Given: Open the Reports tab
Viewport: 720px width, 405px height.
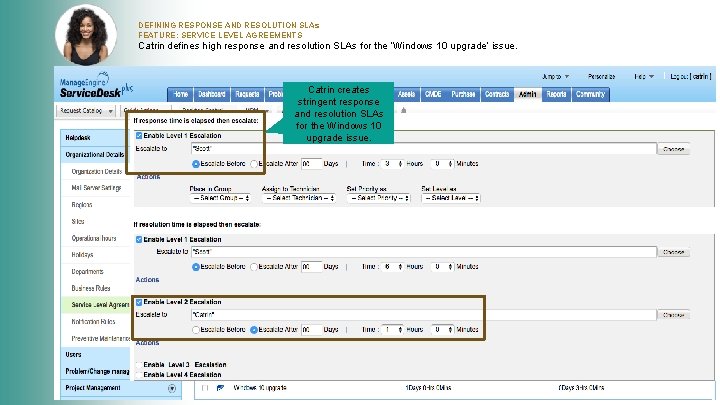Looking at the screenshot, I should point(556,94).
